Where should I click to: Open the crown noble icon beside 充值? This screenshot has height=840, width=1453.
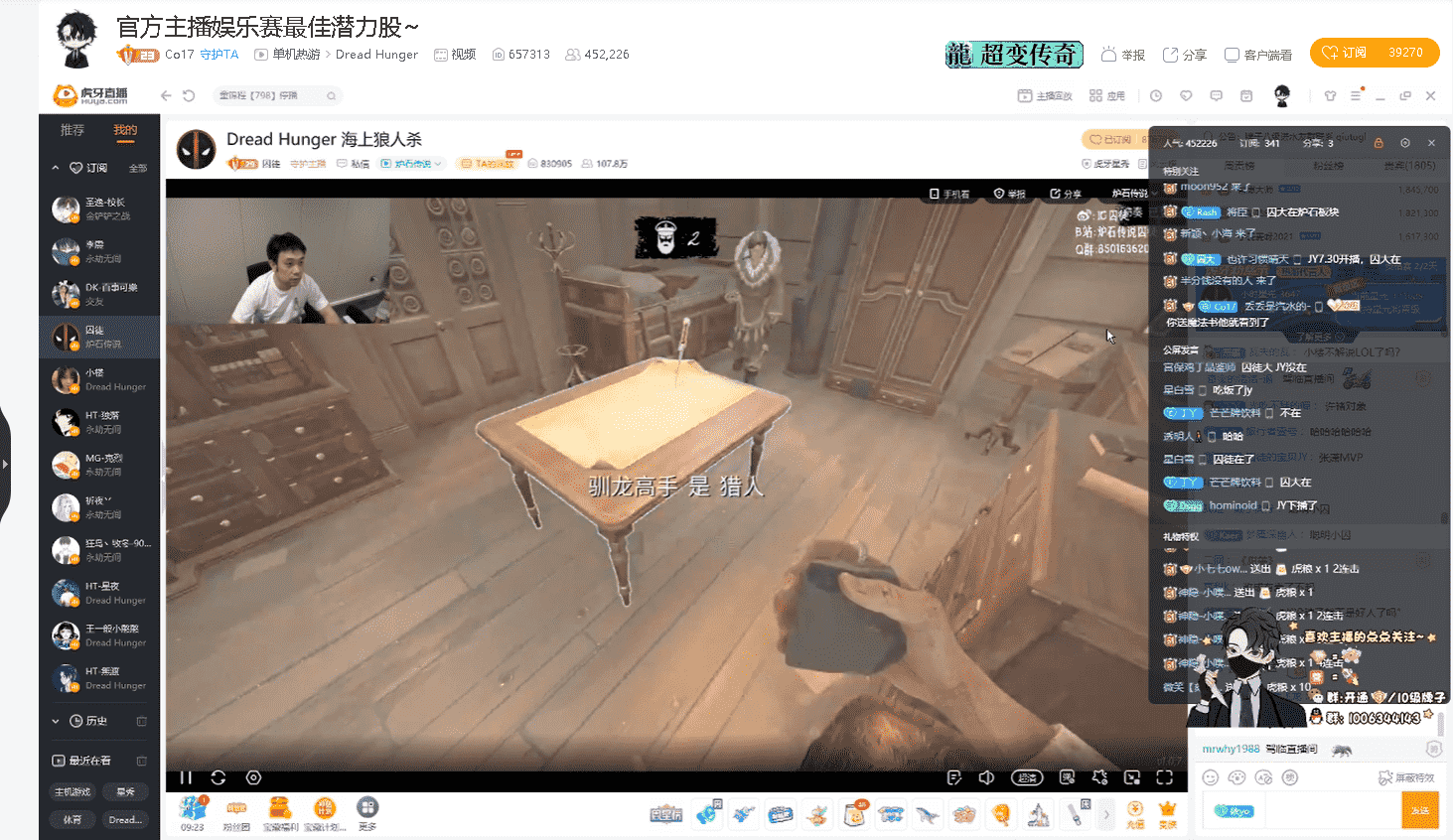(x=1168, y=814)
